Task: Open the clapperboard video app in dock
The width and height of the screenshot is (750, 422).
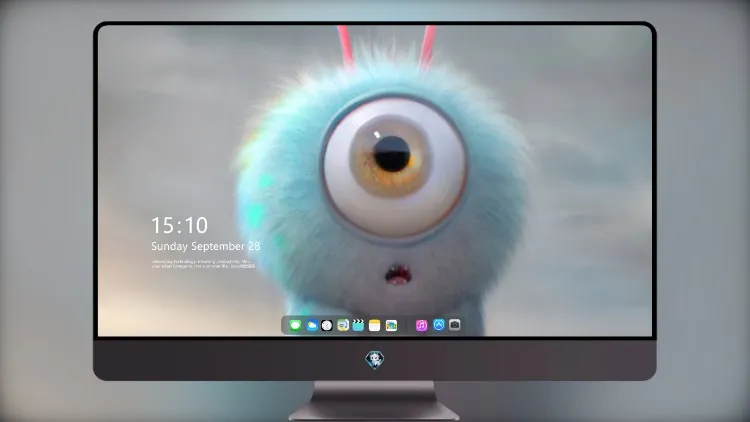Action: pos(358,325)
